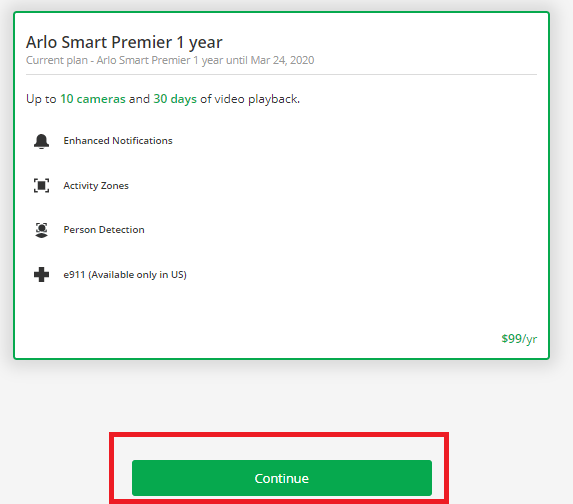Click the '1 year' part of the plan heading
The height and width of the screenshot is (504, 573).
coord(200,42)
